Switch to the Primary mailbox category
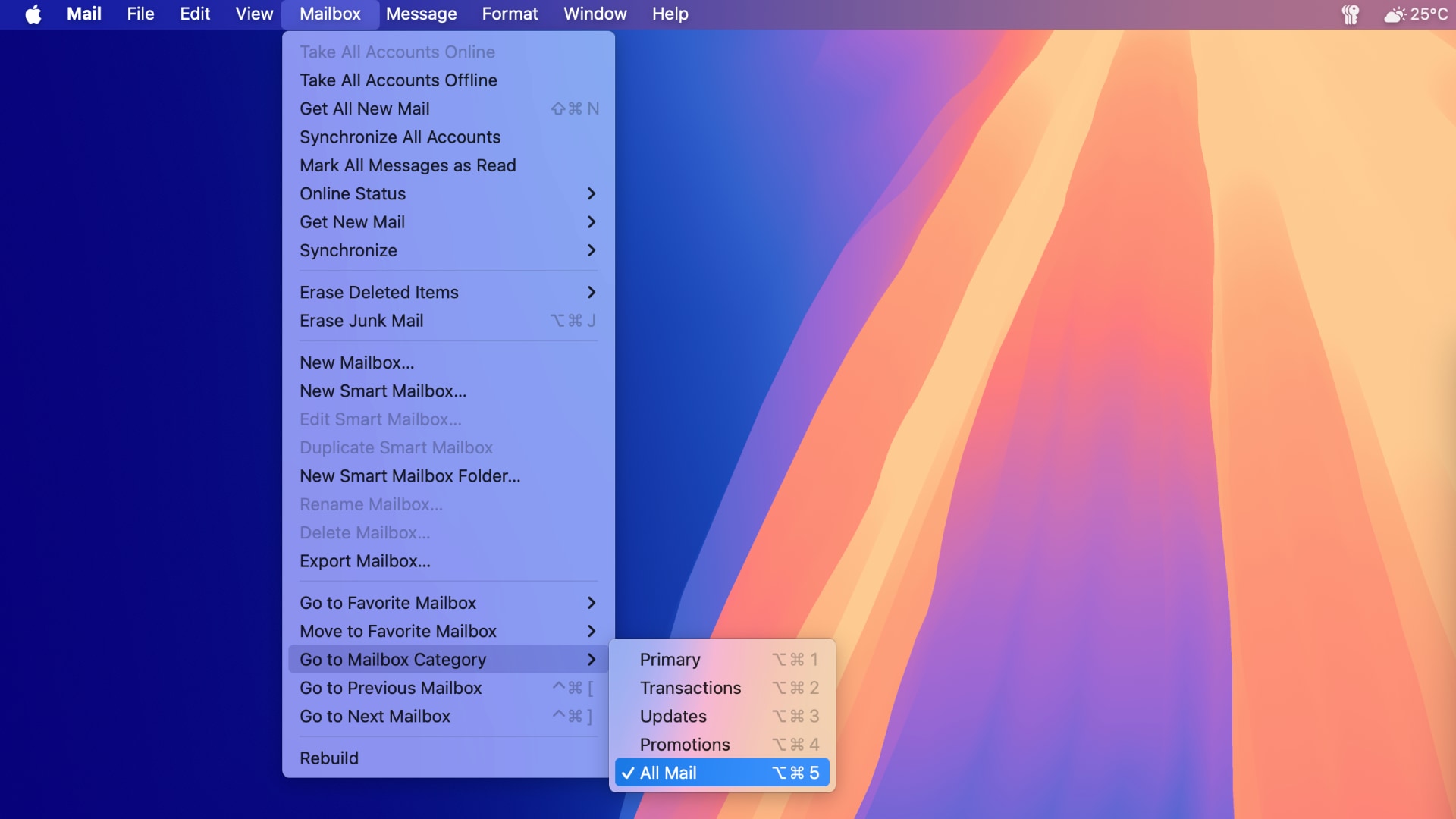This screenshot has height=819, width=1456. (721, 660)
